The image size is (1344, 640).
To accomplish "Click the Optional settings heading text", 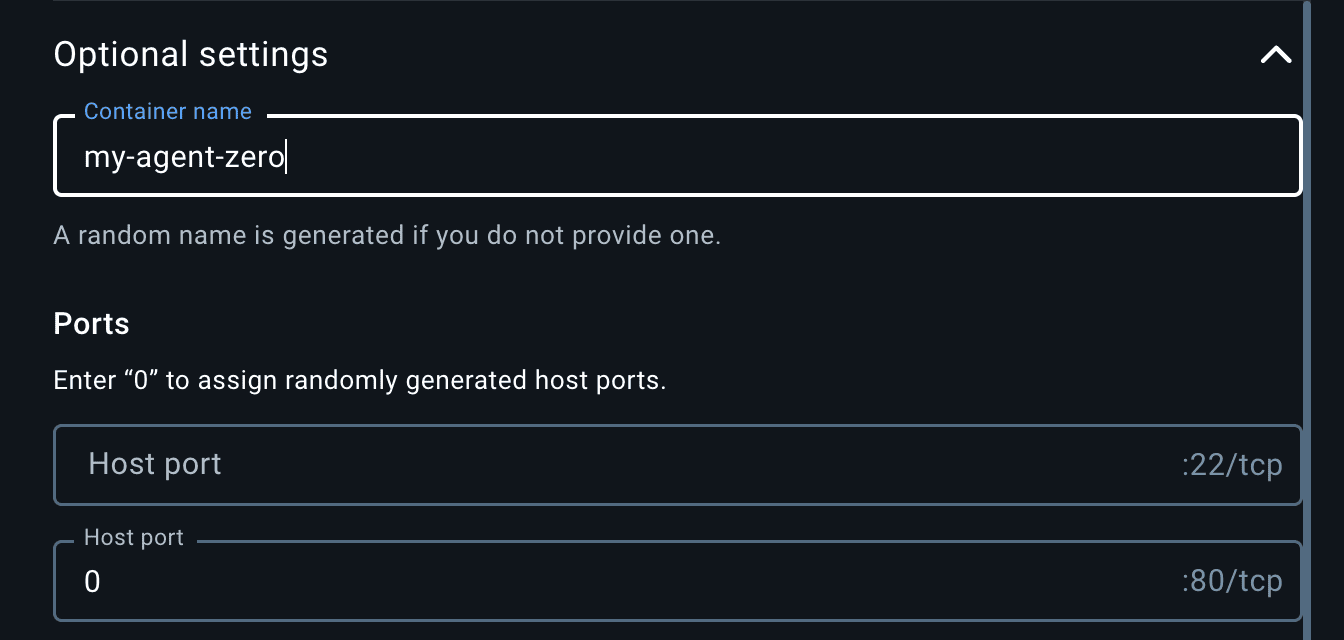I will click(x=190, y=54).
